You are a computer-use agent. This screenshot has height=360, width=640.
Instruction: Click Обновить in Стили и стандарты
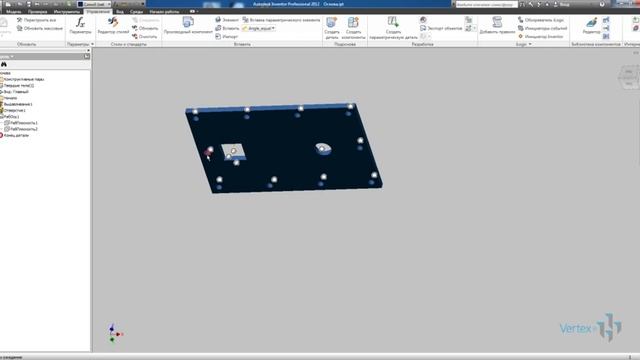click(145, 28)
